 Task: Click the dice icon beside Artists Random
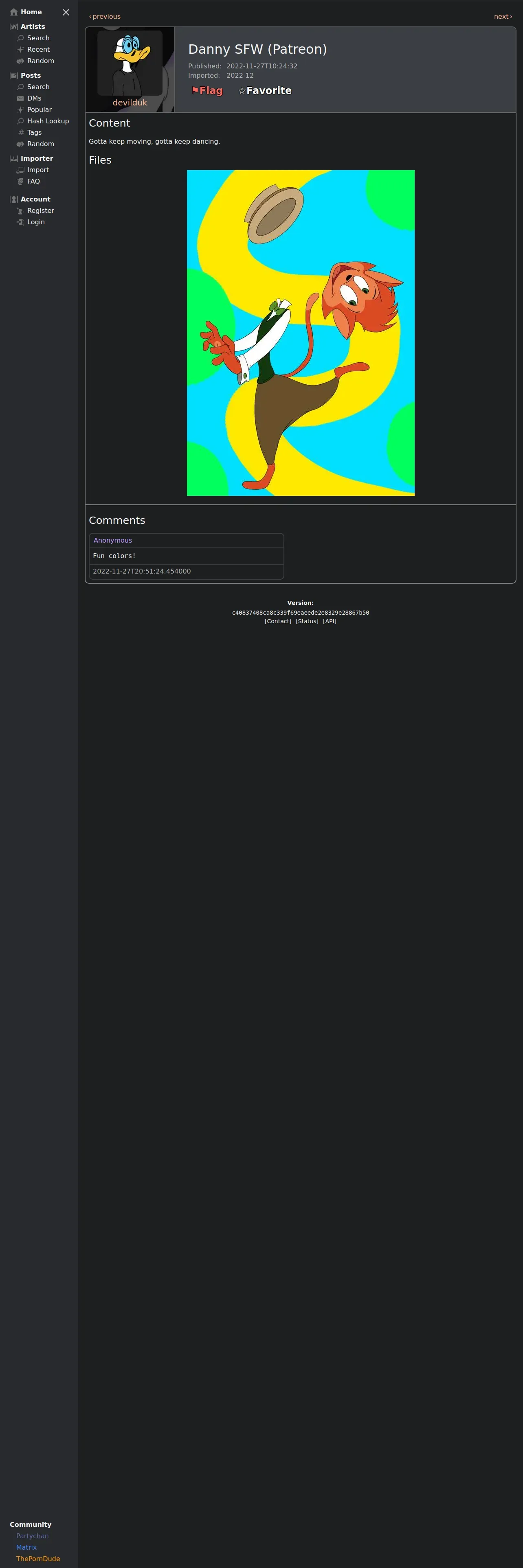21,61
